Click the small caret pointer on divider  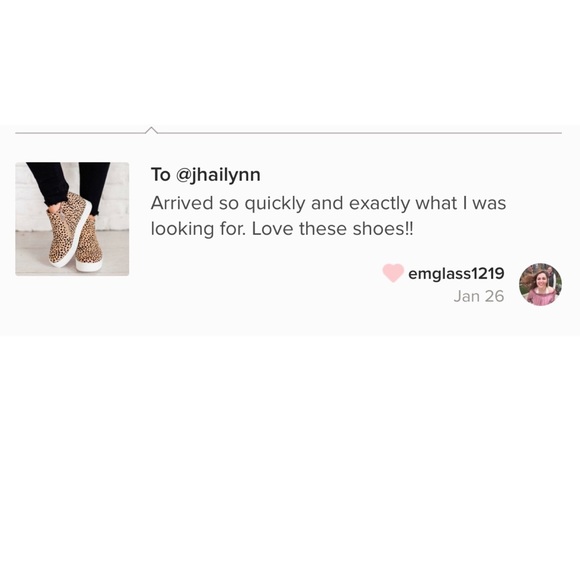(x=151, y=130)
